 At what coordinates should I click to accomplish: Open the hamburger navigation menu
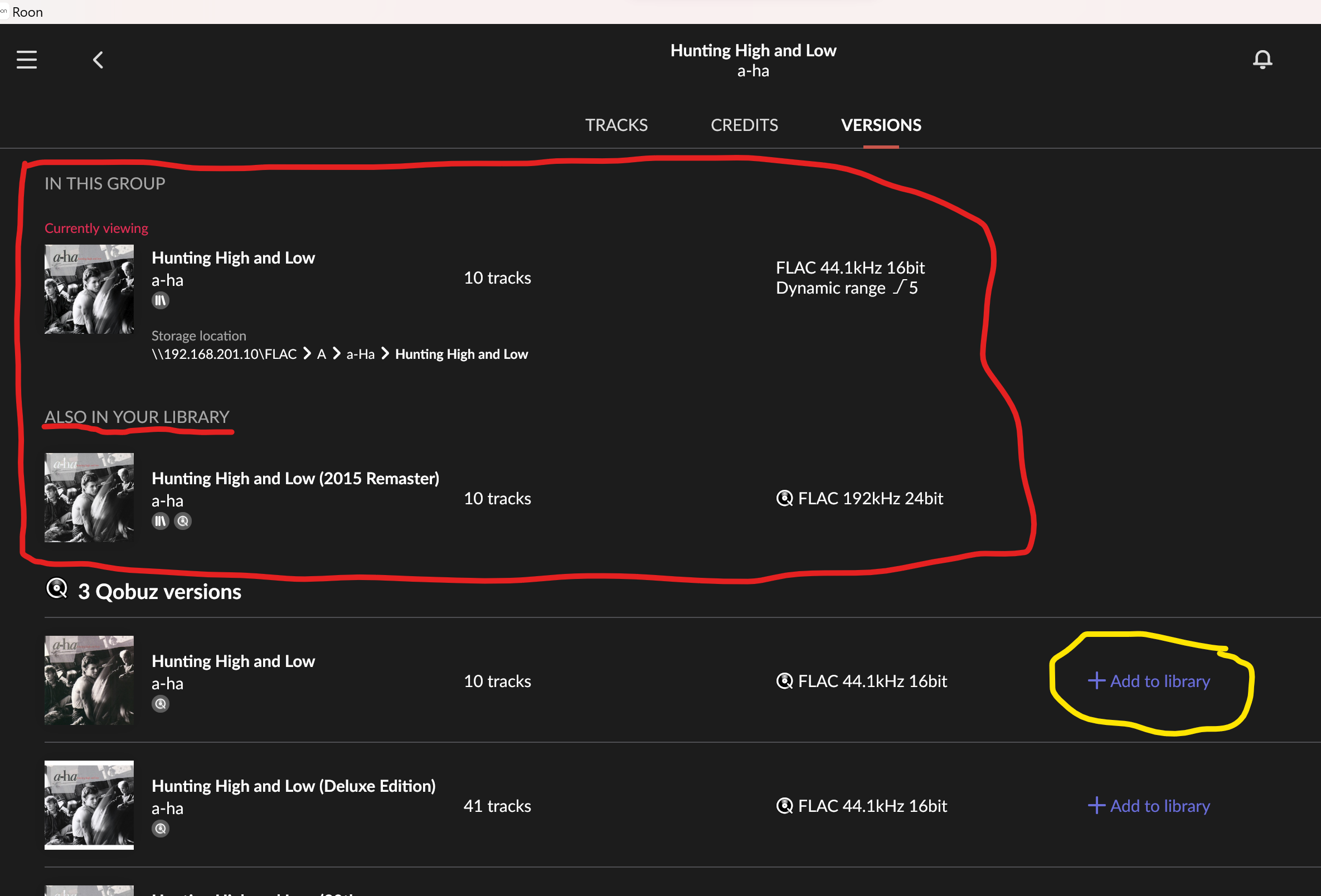[27, 60]
